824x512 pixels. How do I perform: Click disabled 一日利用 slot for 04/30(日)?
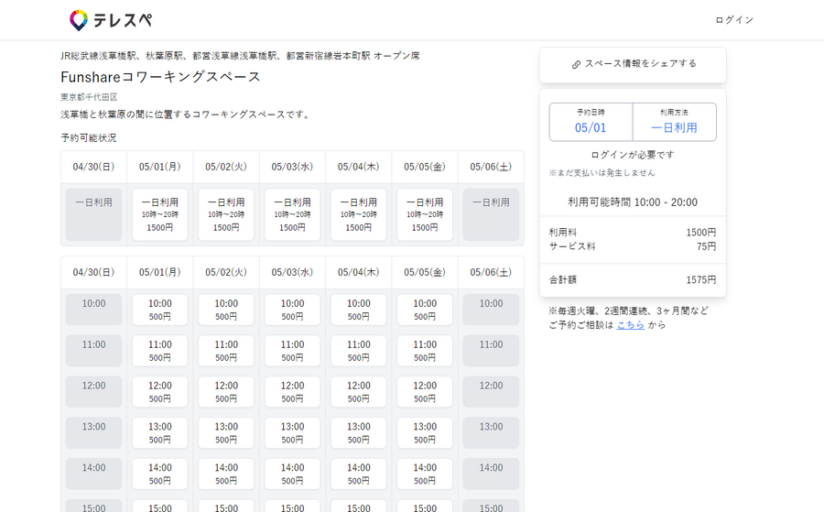pos(94,214)
